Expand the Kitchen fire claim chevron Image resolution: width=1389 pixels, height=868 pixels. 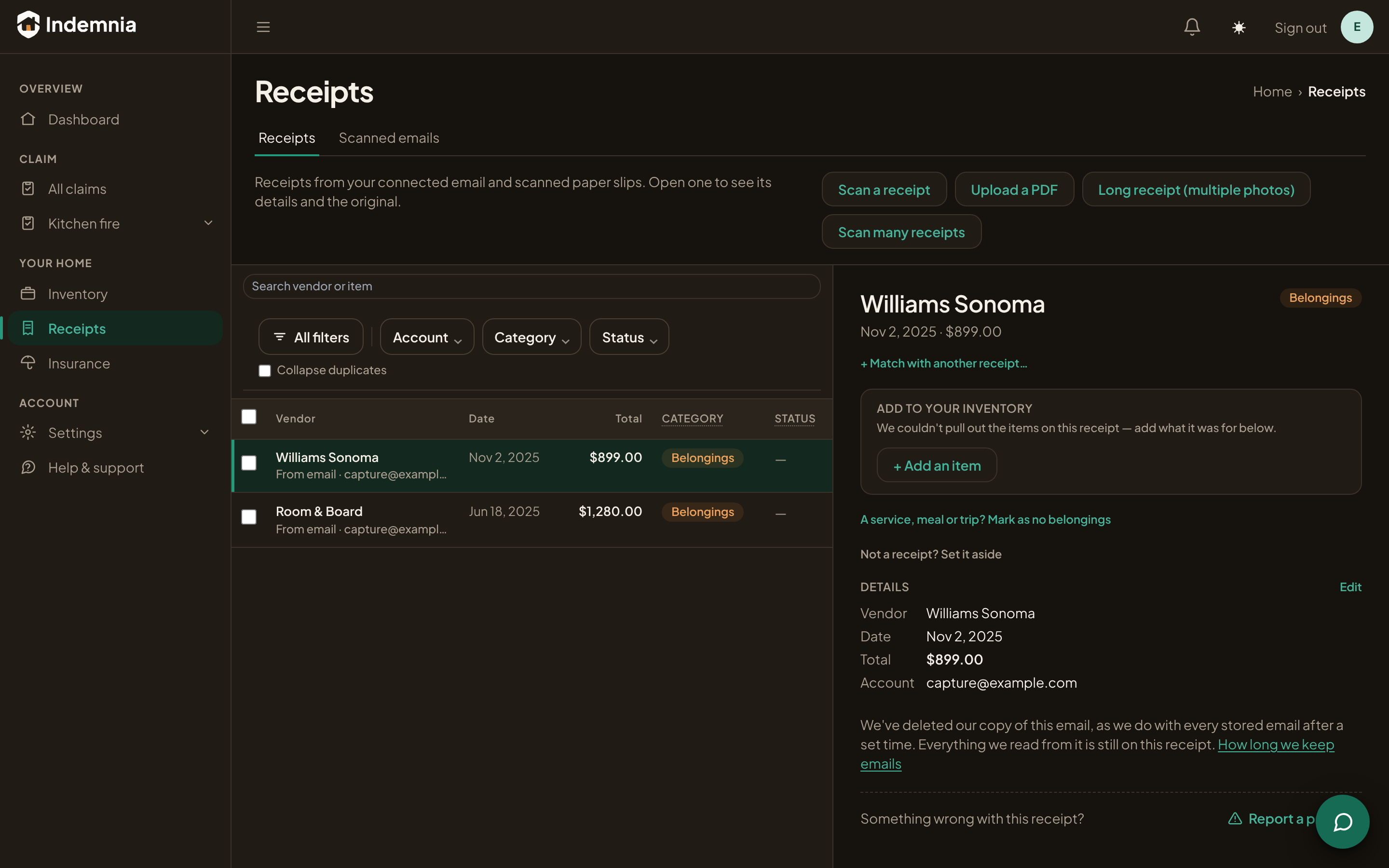point(208,223)
